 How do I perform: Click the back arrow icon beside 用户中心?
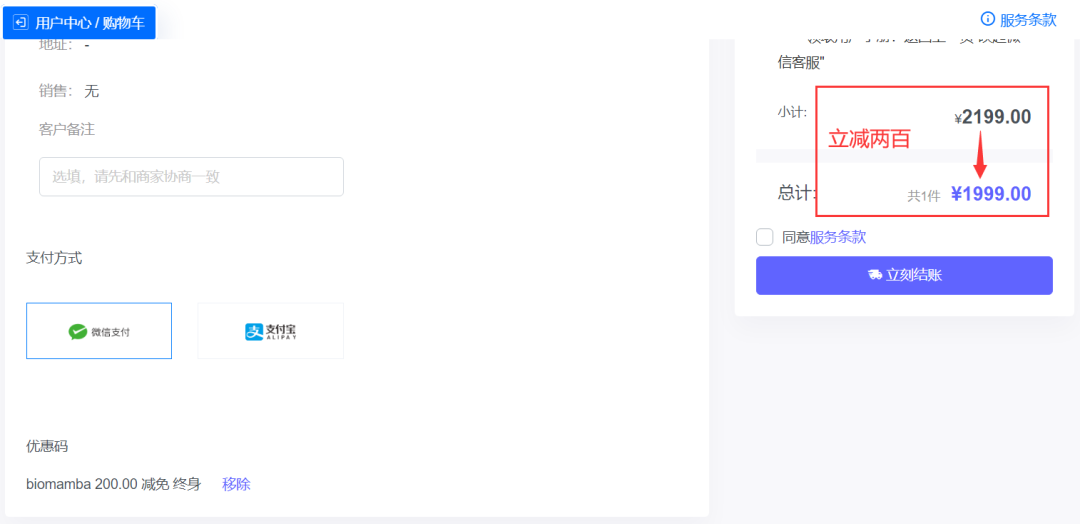[x=20, y=23]
